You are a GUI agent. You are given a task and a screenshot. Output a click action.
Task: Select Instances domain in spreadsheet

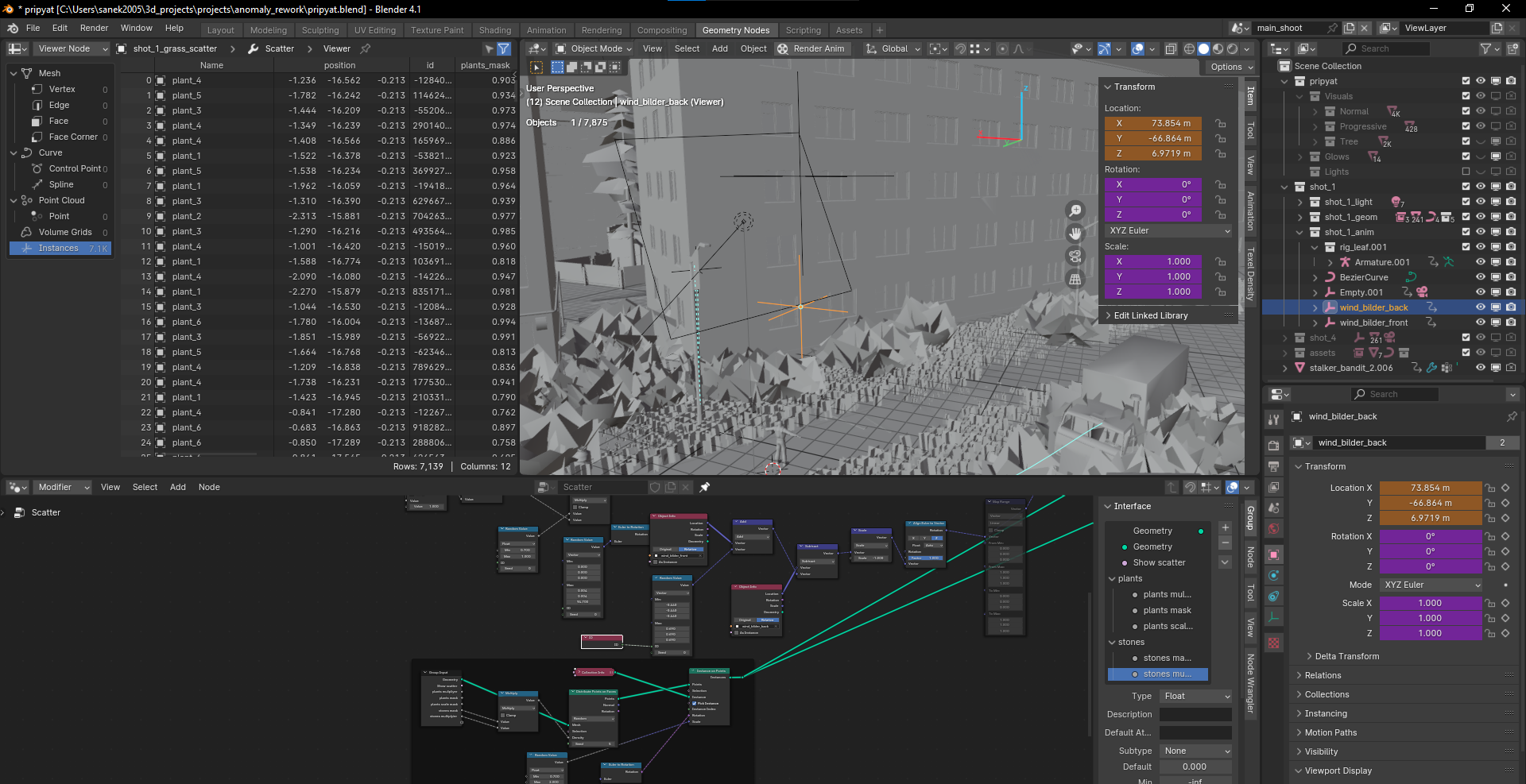pyautogui.click(x=60, y=248)
